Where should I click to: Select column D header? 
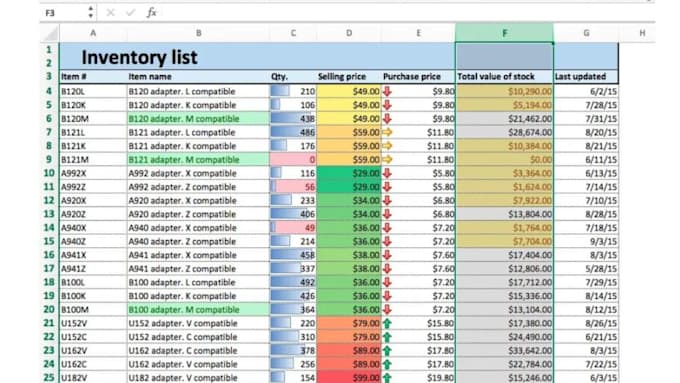click(x=349, y=33)
